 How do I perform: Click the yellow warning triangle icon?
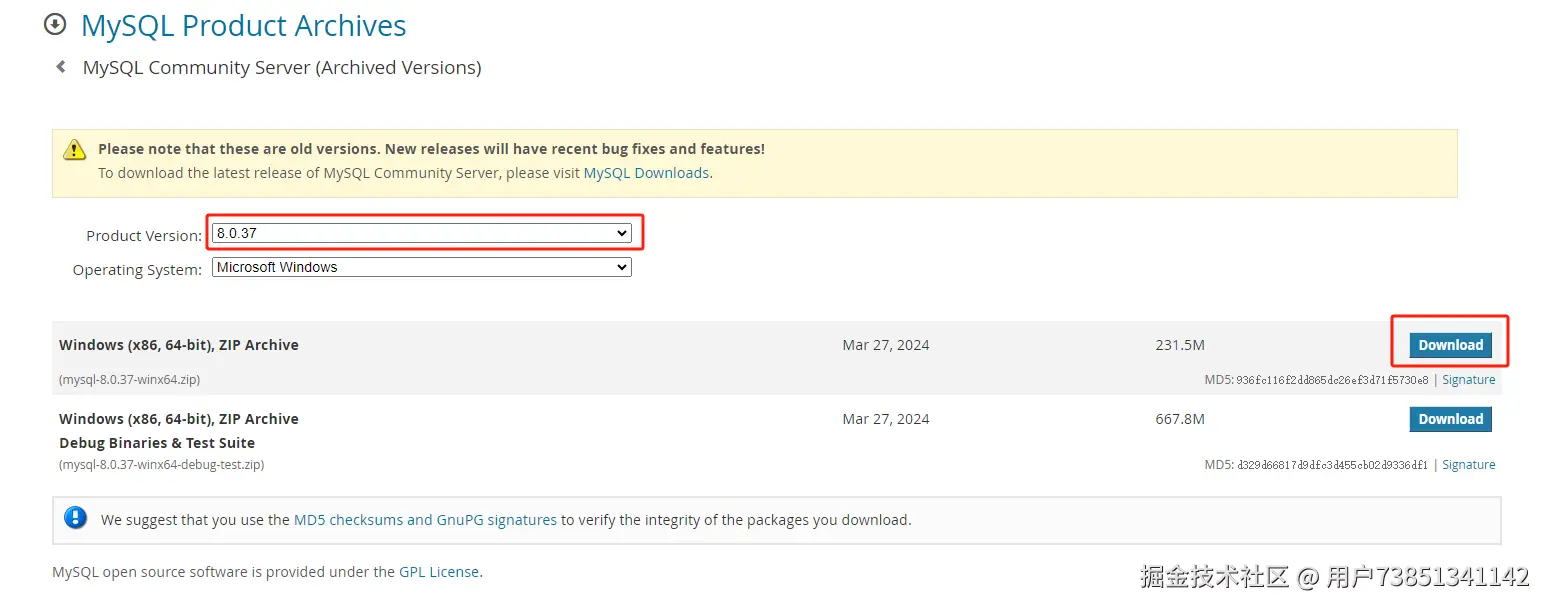tap(75, 150)
